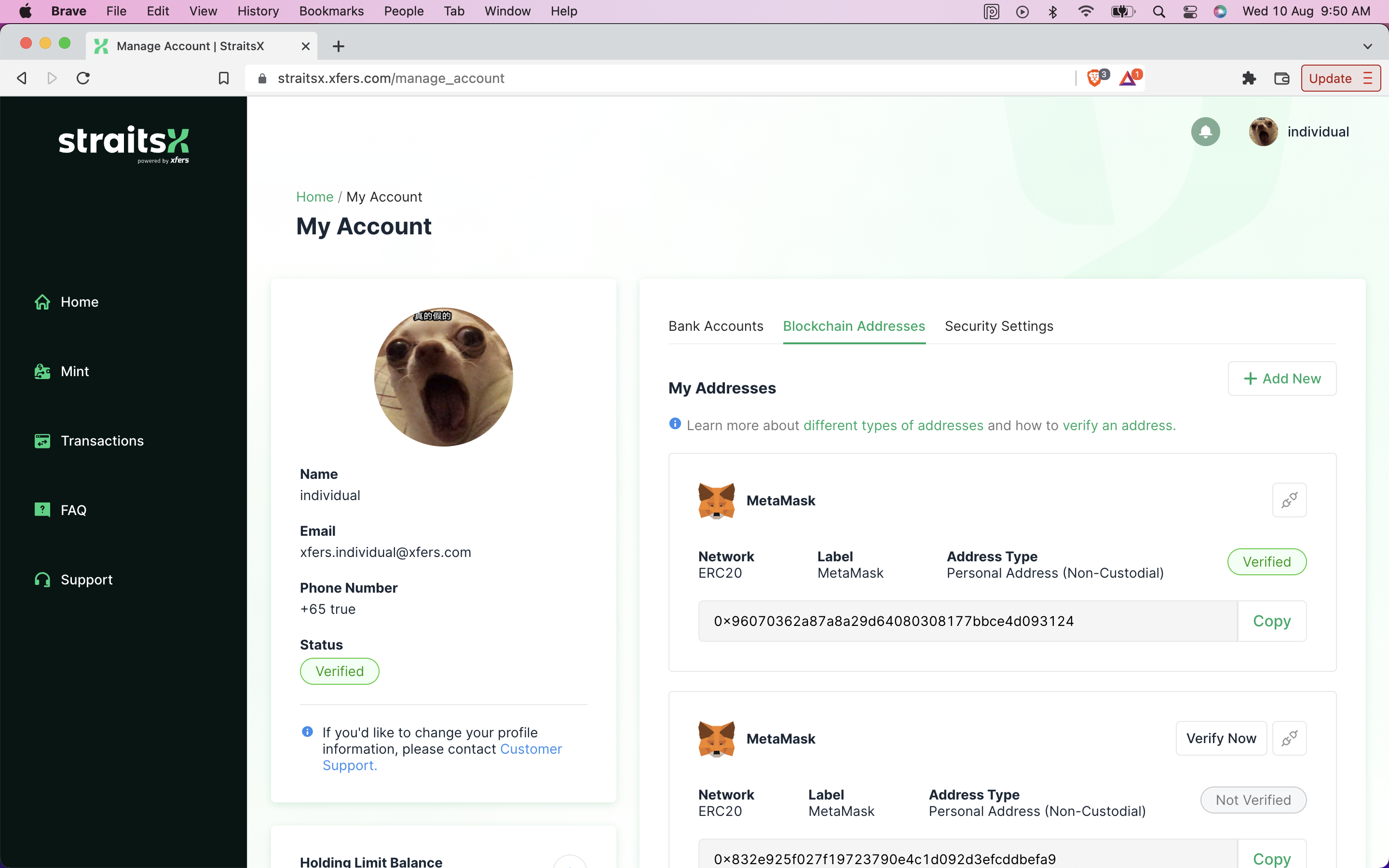The width and height of the screenshot is (1389, 868).
Task: Open the browser extensions puzzle icon
Action: pos(1248,78)
